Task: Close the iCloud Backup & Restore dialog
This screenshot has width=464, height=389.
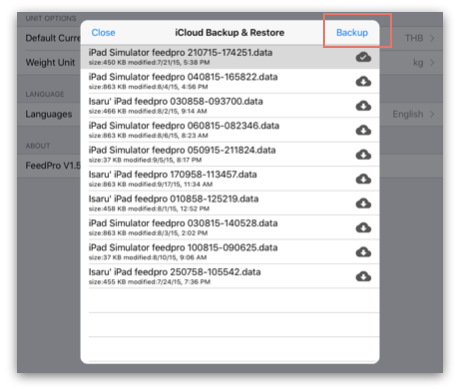Action: point(103,33)
